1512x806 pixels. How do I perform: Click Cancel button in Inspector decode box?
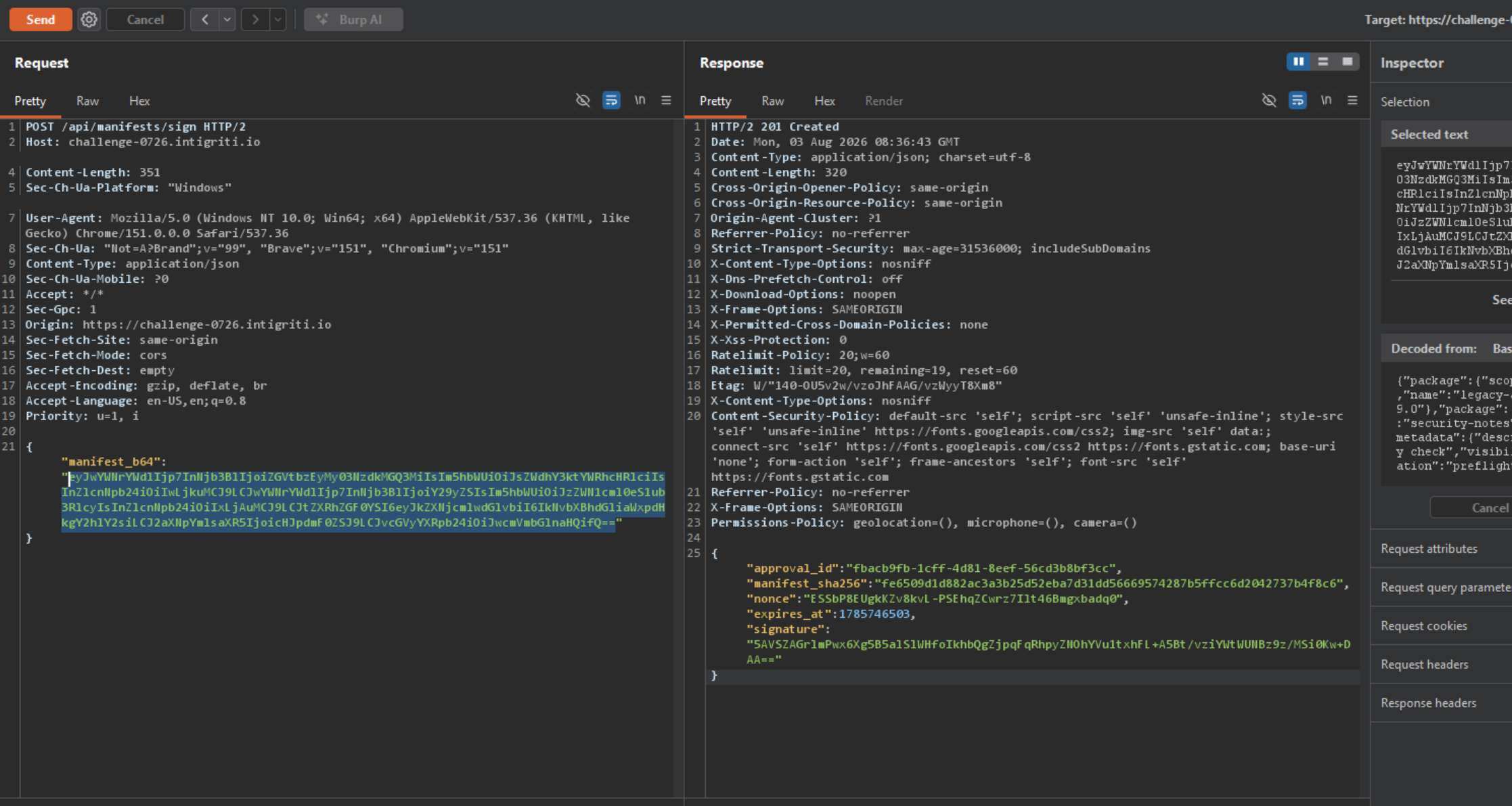click(1471, 508)
